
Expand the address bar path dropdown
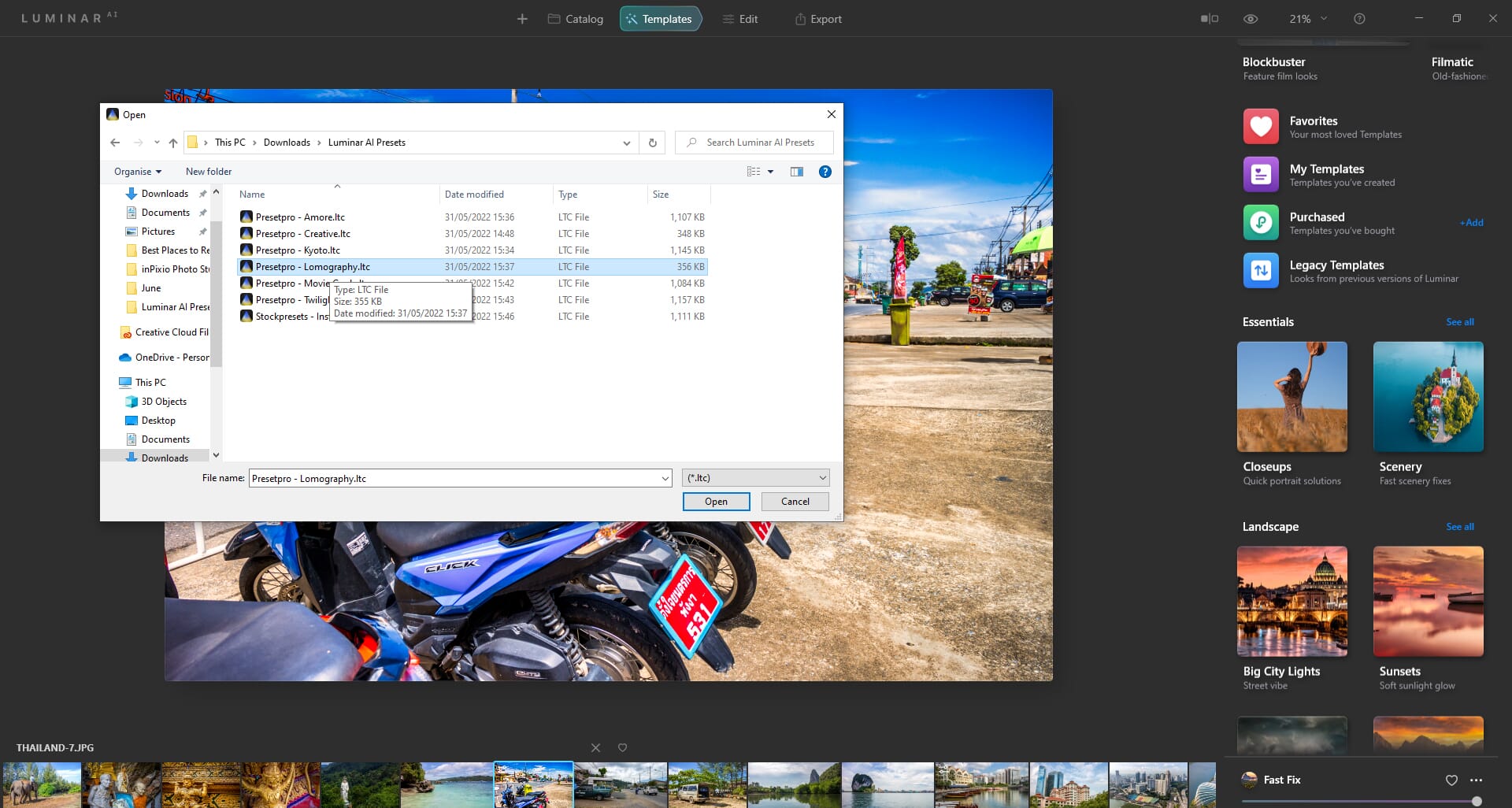626,143
